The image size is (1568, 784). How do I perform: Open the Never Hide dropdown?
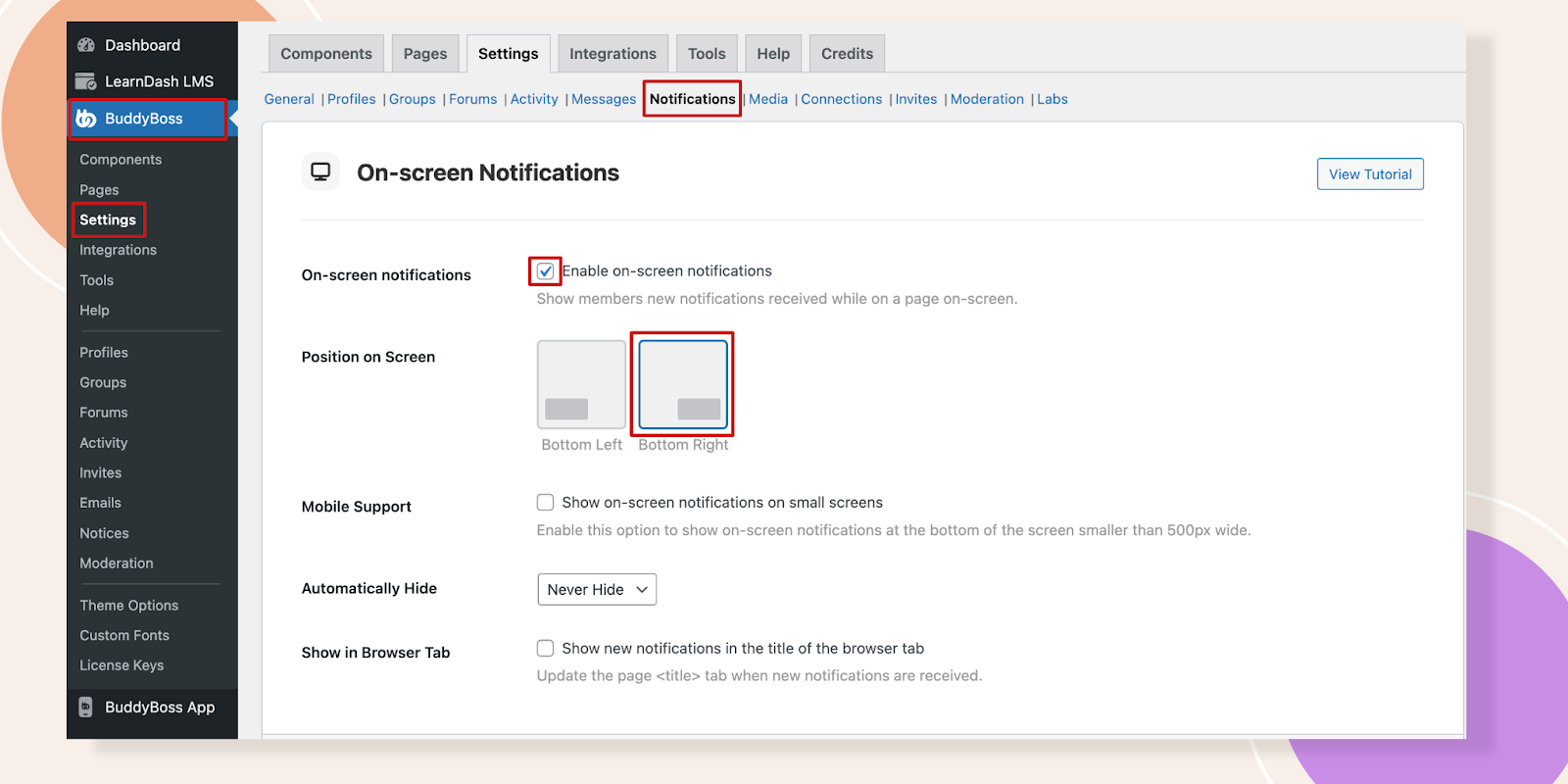tap(597, 589)
